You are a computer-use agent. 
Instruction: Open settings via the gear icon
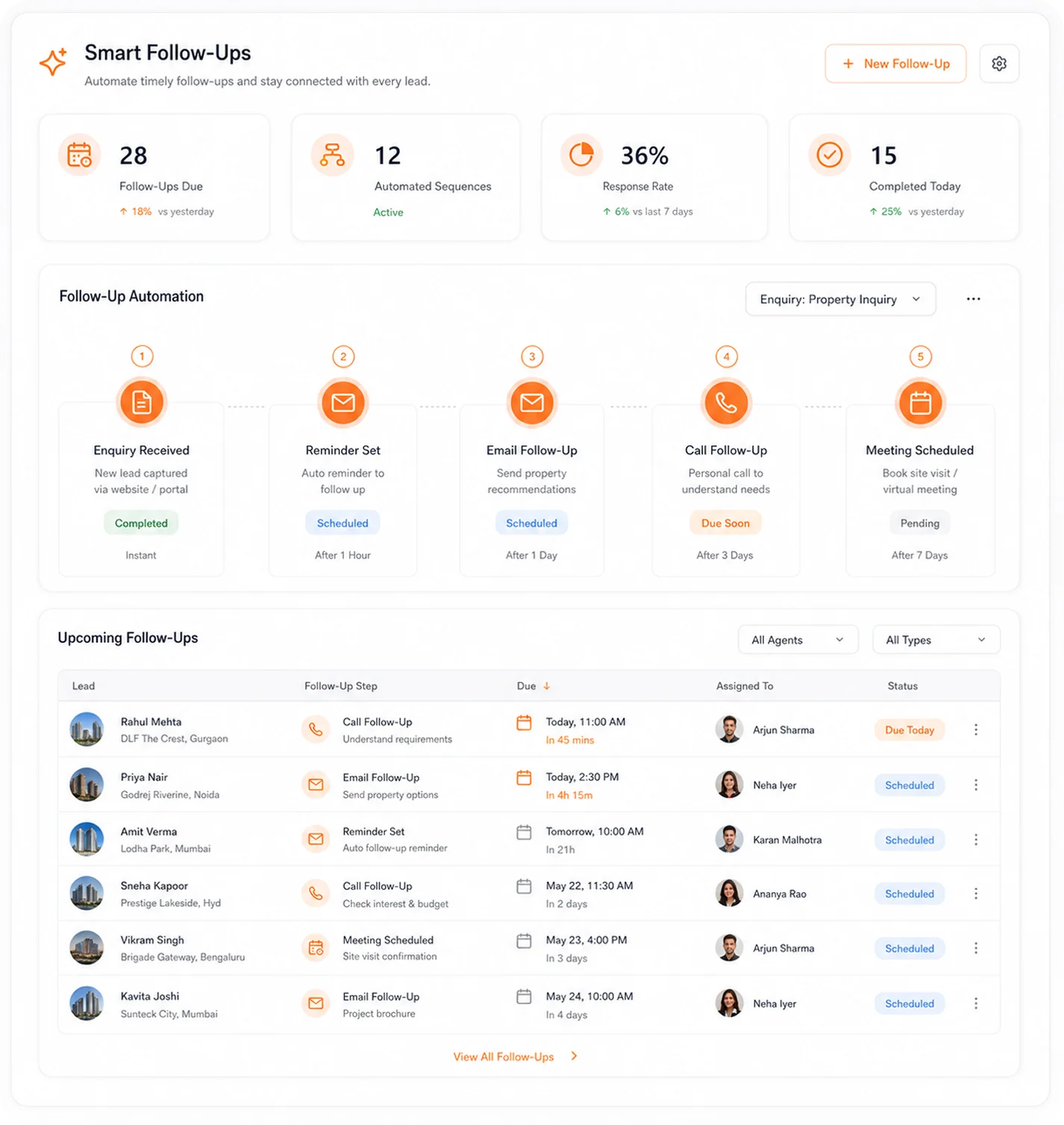point(999,63)
